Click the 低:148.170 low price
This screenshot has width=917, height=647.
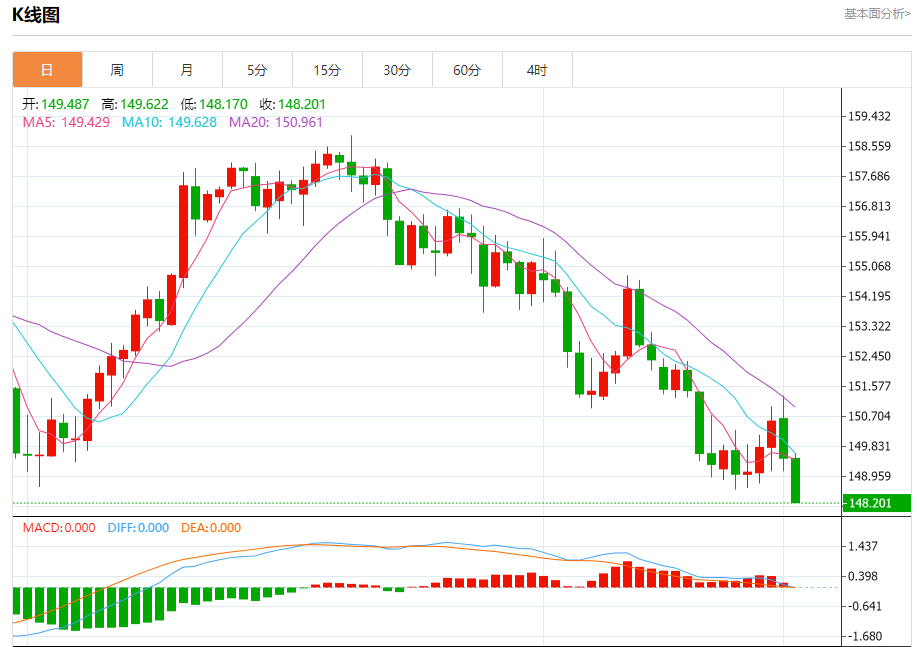coord(214,104)
